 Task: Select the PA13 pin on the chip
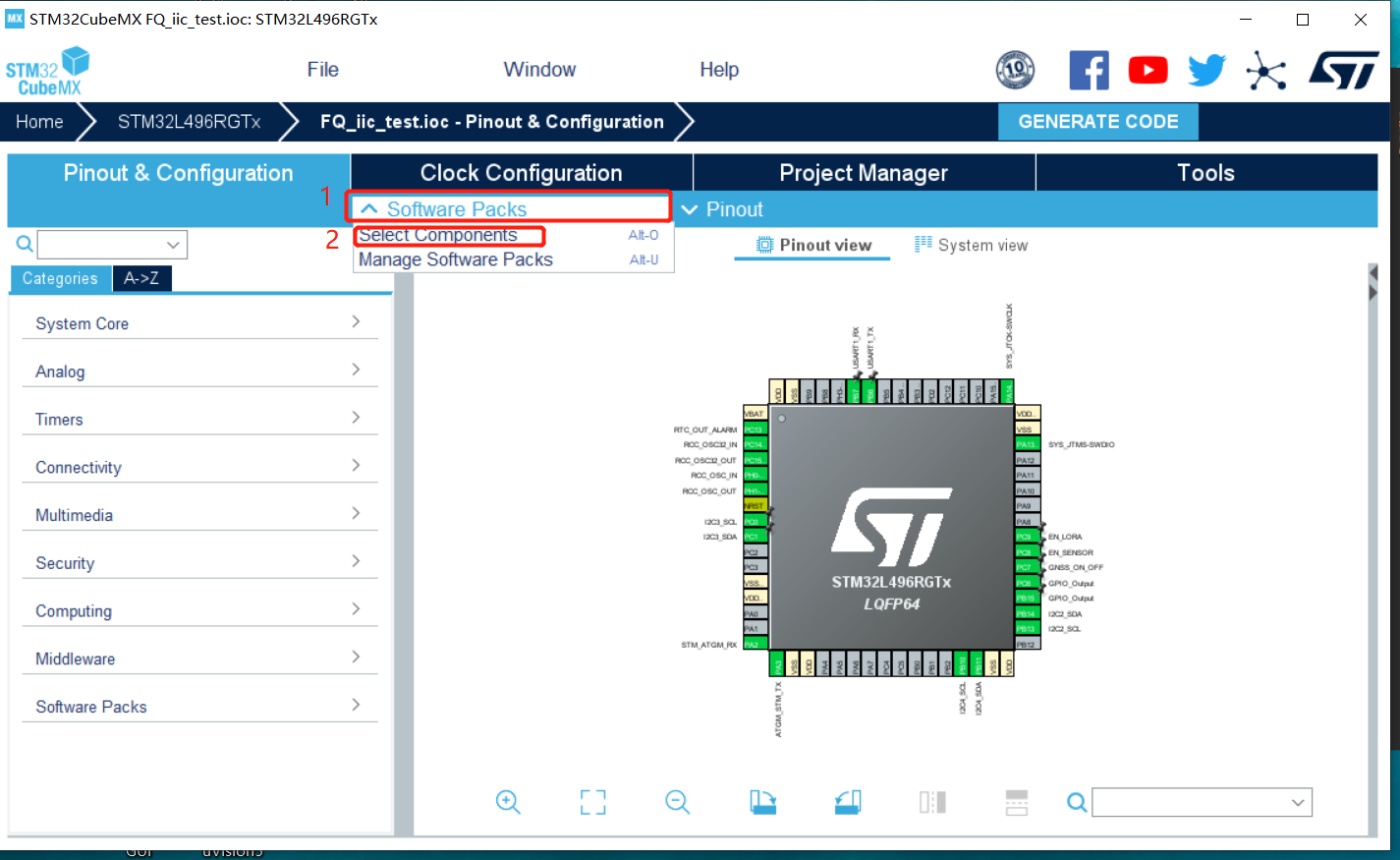[x=1027, y=444]
